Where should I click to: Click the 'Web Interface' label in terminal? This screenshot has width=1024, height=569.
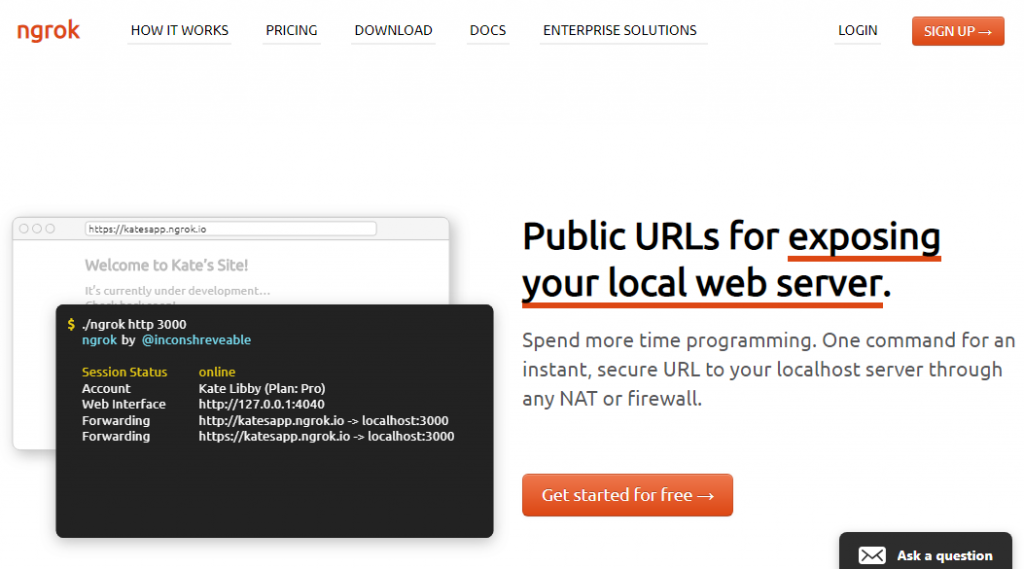(x=123, y=404)
